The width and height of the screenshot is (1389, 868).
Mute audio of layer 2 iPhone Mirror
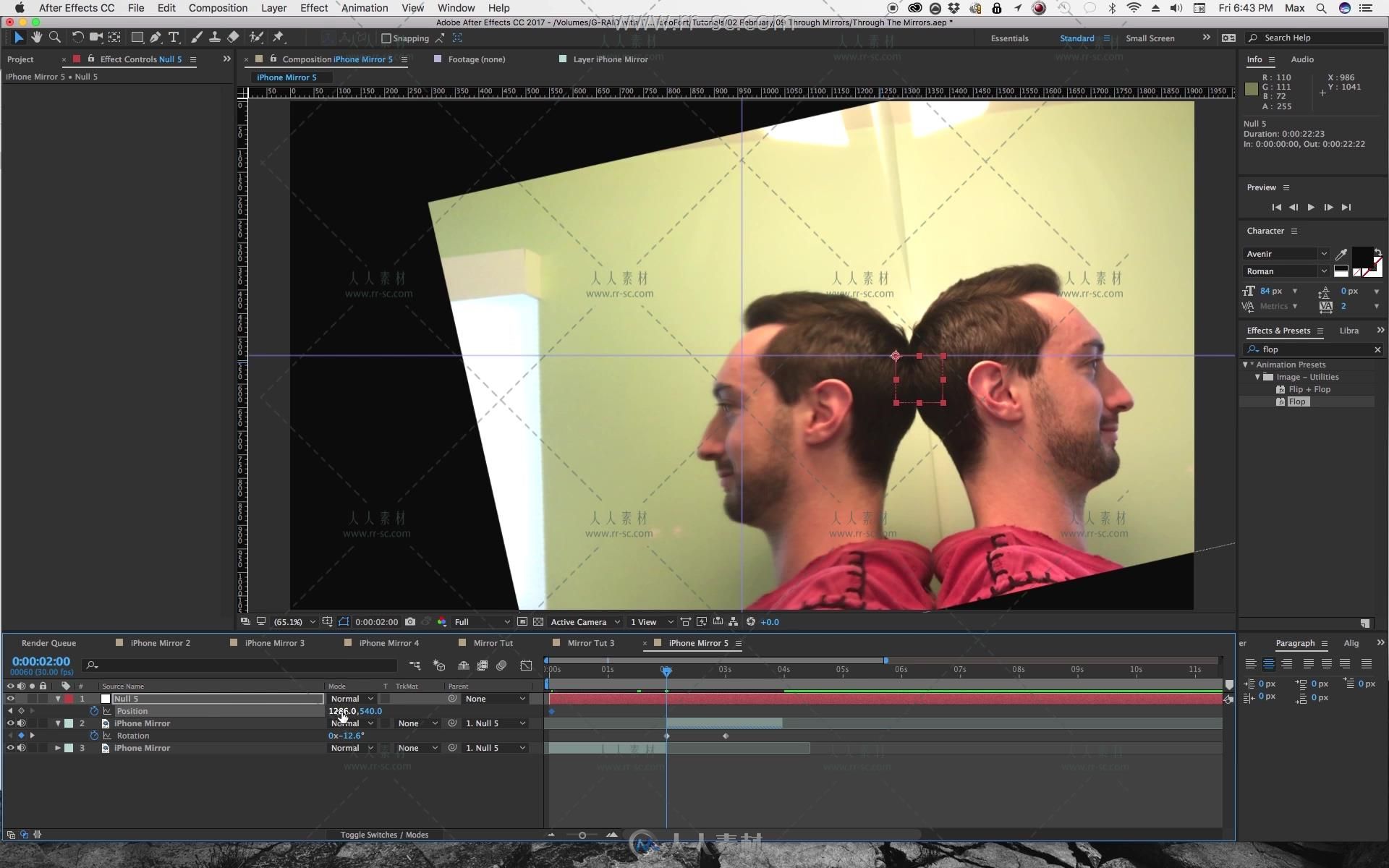point(22,723)
